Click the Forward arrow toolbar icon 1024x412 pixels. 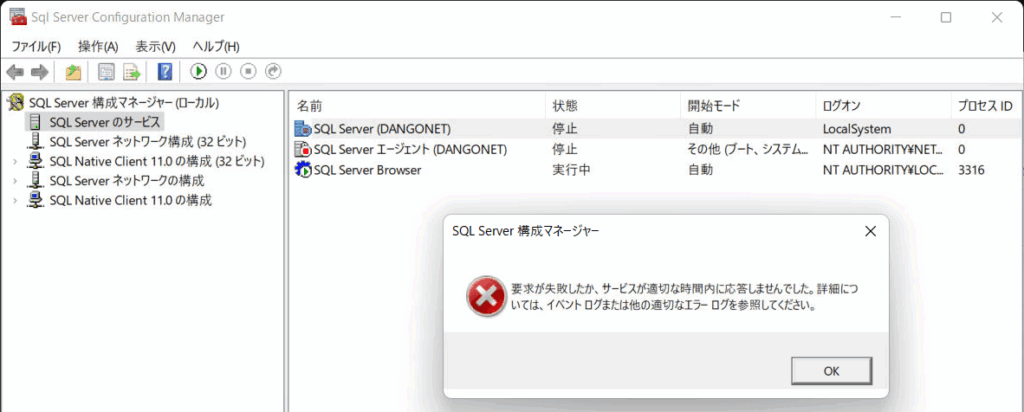click(39, 72)
